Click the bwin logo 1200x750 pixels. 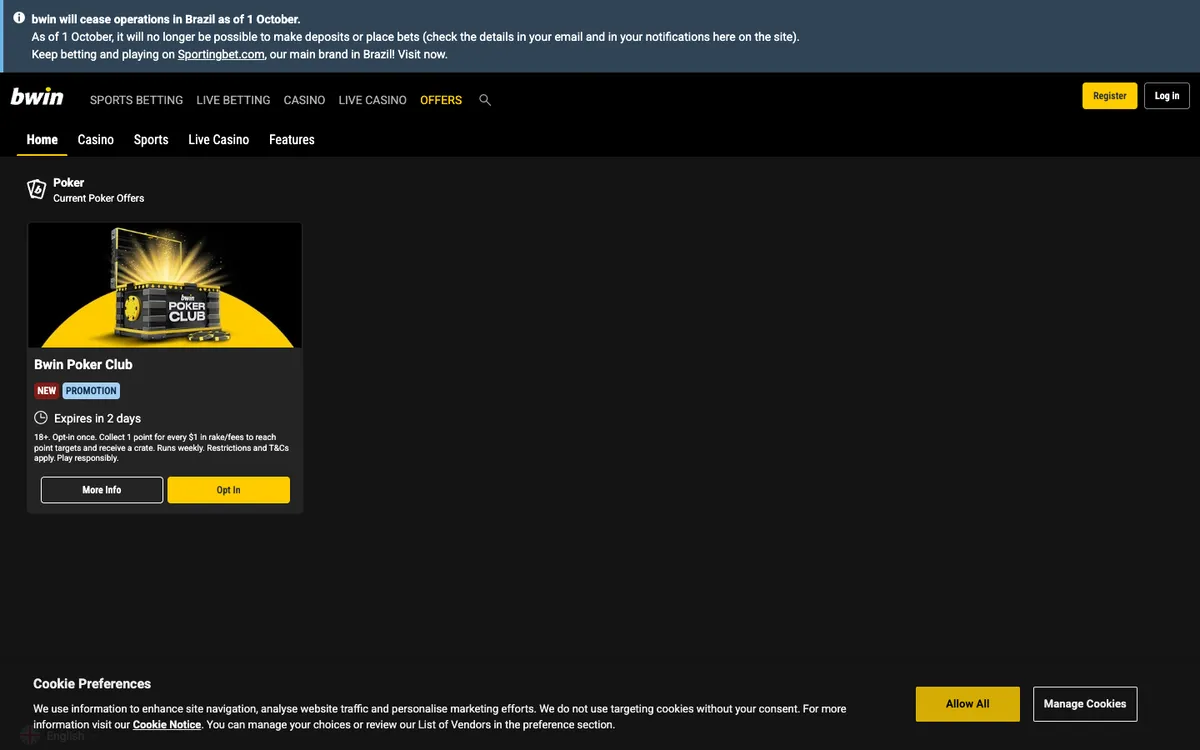37,97
